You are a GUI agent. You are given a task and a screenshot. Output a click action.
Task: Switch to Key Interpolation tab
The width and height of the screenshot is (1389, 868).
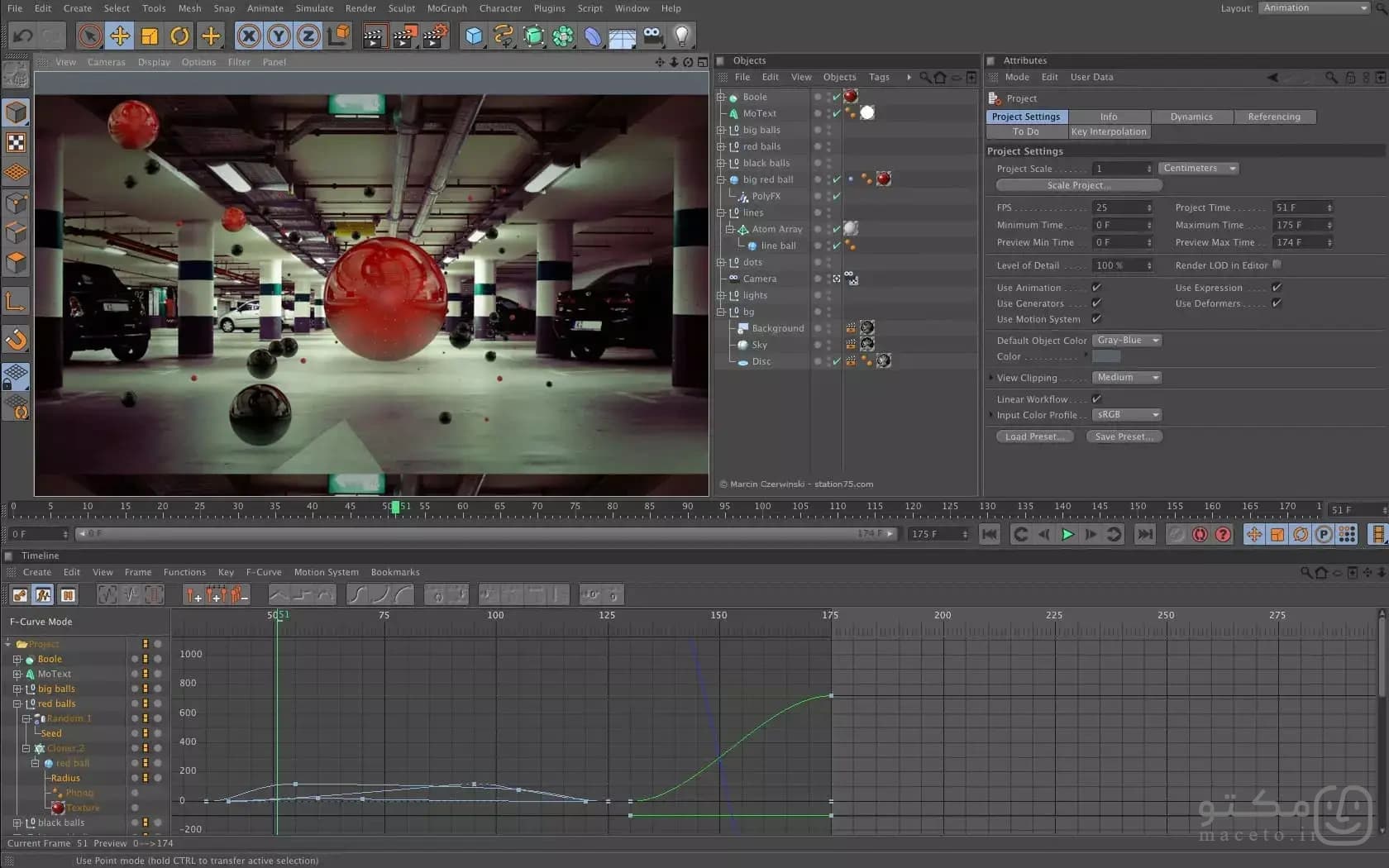pyautogui.click(x=1109, y=131)
